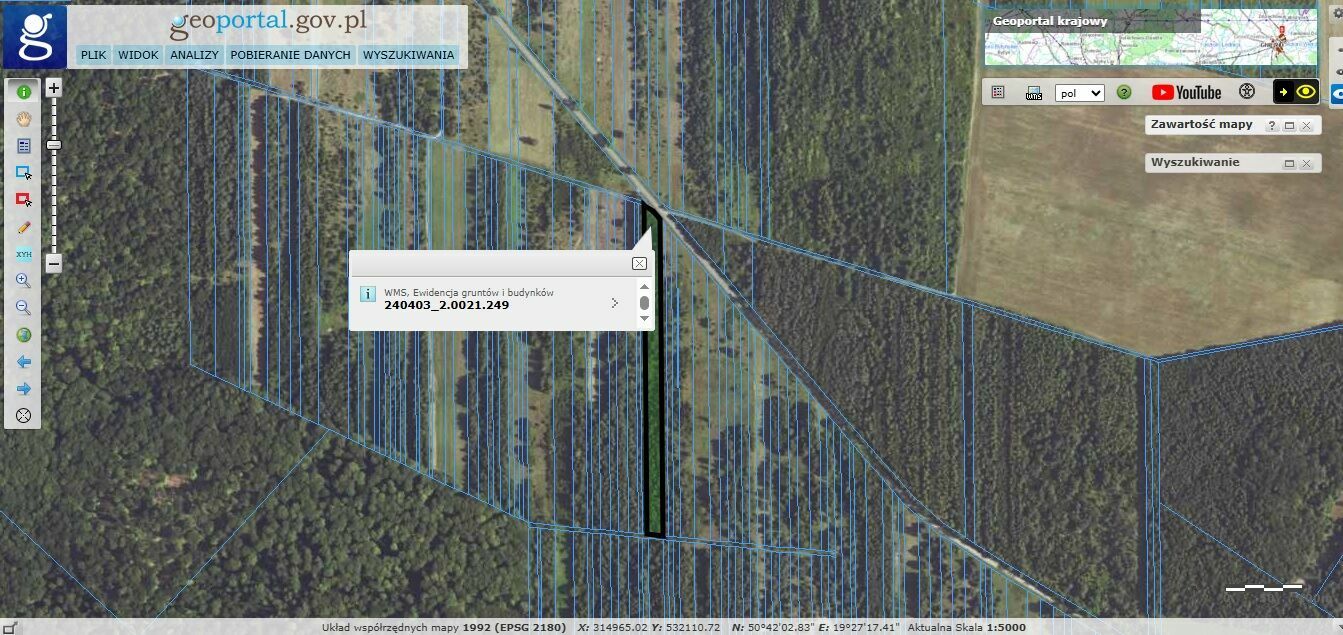1343x635 pixels.
Task: Open the WMS services icon
Action: [x=1034, y=92]
